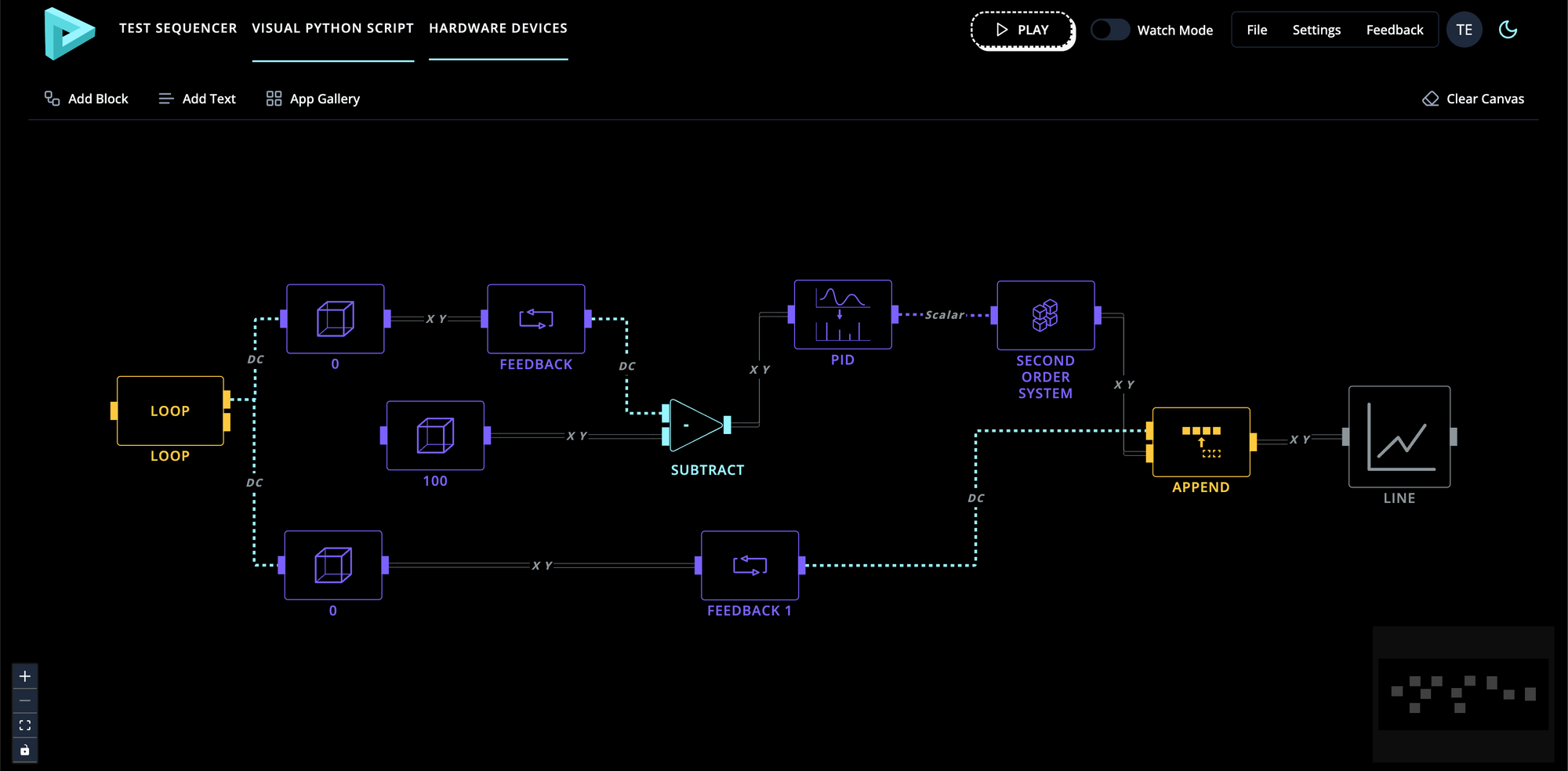The width and height of the screenshot is (1568, 771).
Task: Switch to dark/light theme moon icon
Action: tap(1508, 30)
